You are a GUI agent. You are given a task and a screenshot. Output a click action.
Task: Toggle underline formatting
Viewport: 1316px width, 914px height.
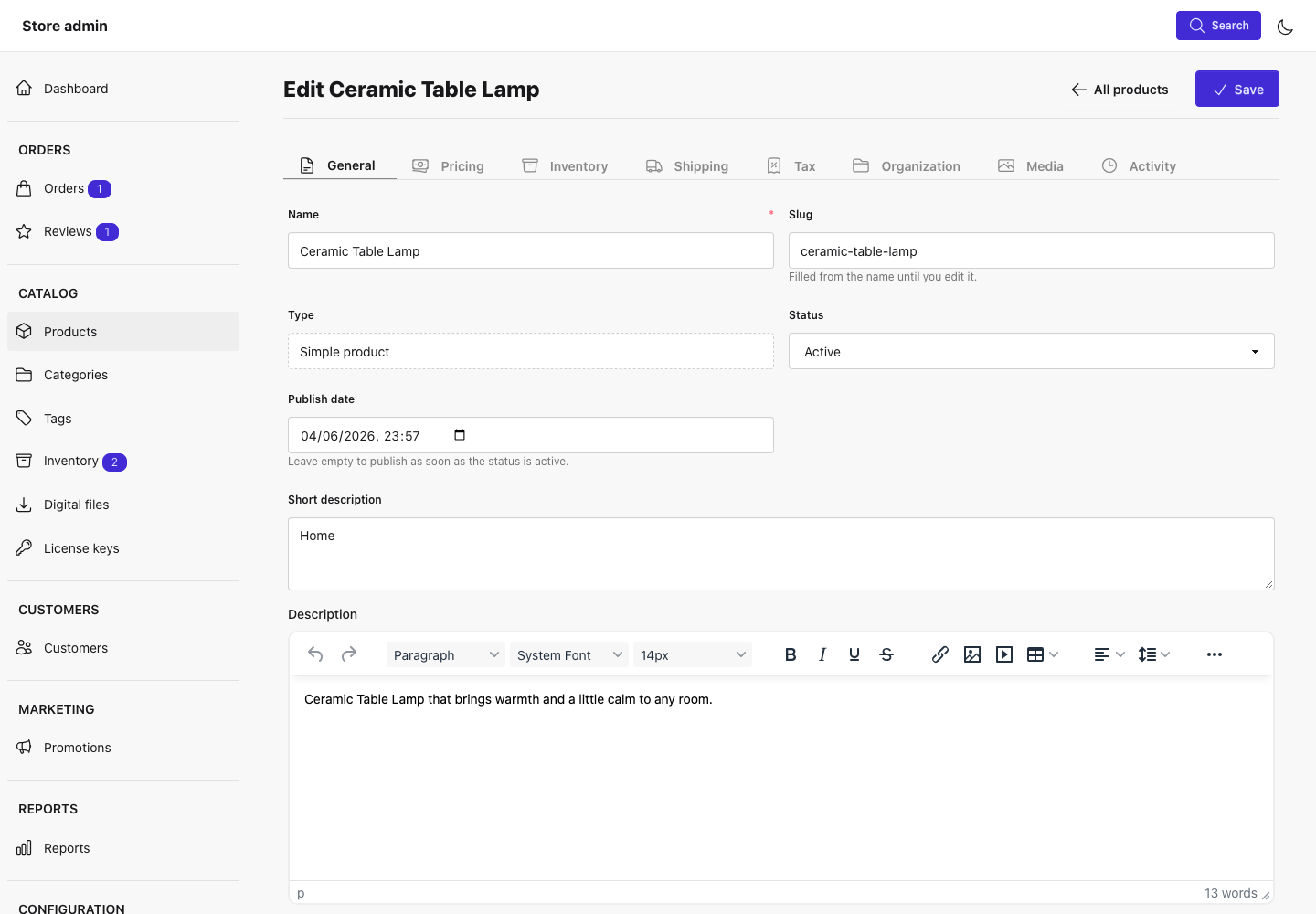(854, 654)
